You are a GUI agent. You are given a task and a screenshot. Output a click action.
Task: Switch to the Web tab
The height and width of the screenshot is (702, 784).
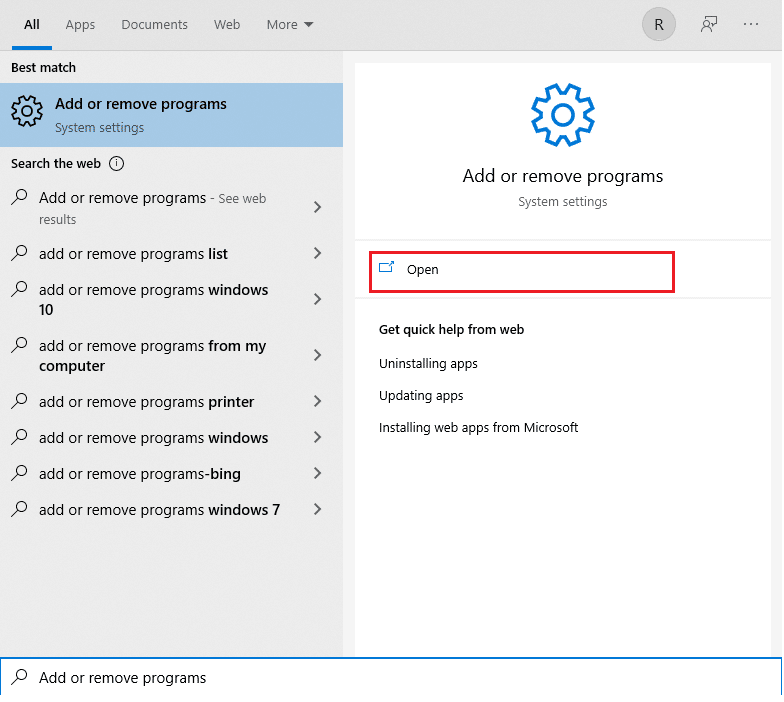(227, 24)
